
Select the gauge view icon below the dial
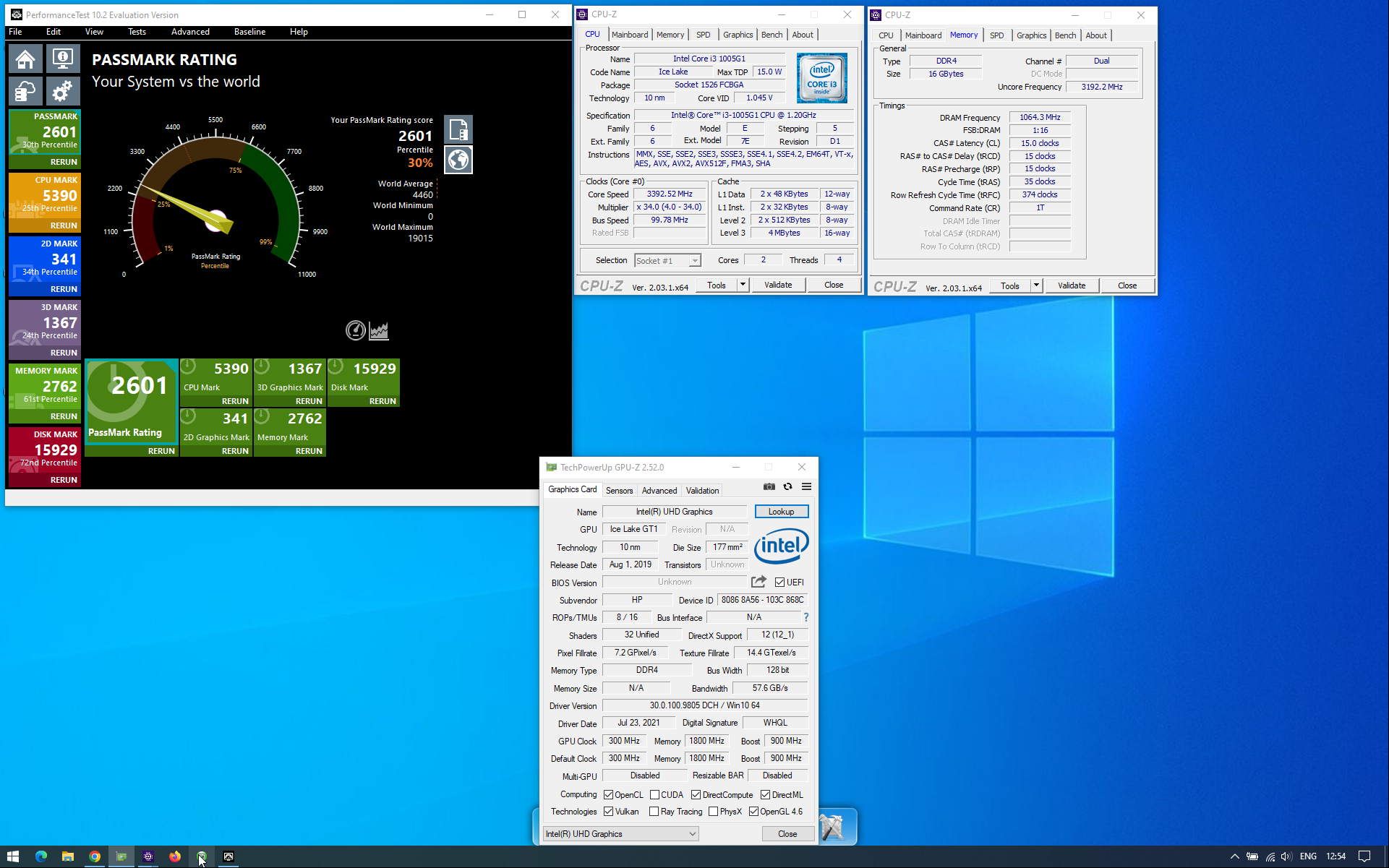click(355, 330)
